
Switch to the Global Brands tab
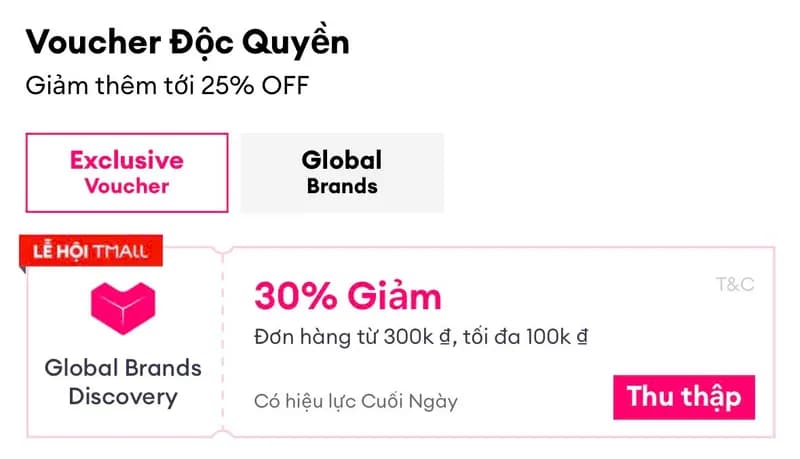342,172
